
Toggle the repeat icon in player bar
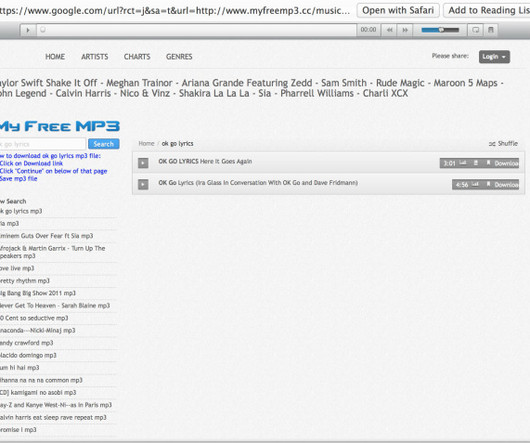pos(476,30)
